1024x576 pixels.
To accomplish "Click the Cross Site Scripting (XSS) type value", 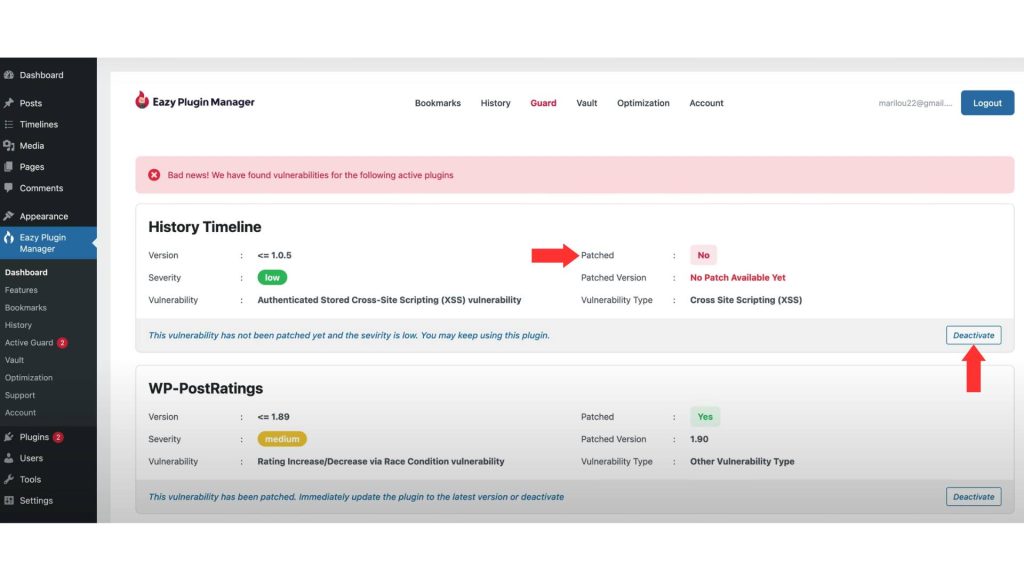I will click(746, 300).
